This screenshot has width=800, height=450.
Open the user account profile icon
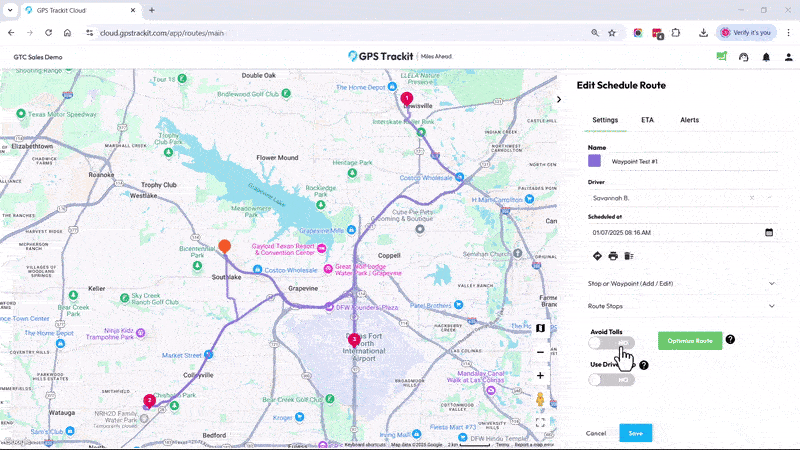point(788,57)
